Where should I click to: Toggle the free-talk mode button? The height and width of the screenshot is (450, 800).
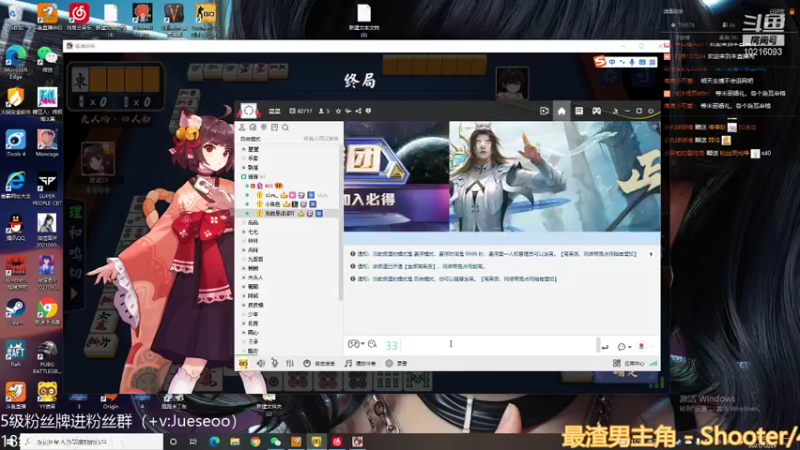click(x=319, y=363)
